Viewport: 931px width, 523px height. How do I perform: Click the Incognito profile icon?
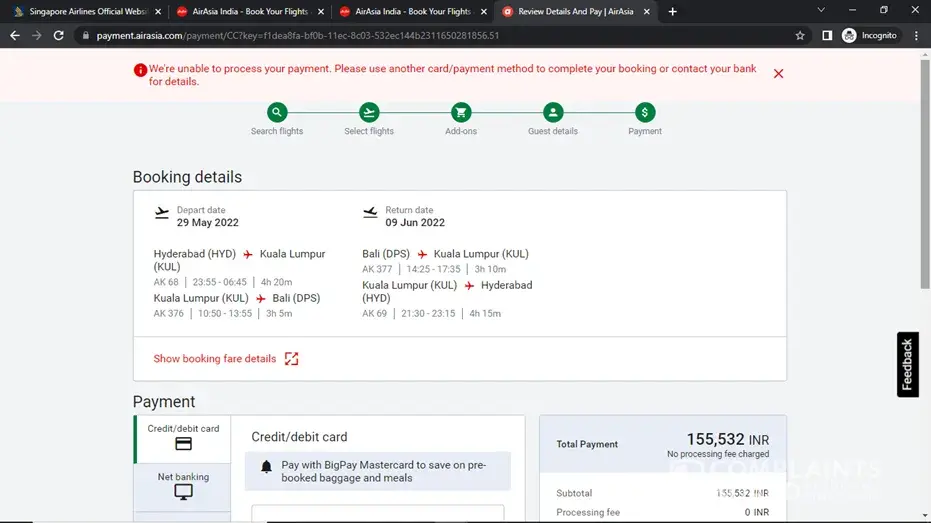tap(849, 36)
